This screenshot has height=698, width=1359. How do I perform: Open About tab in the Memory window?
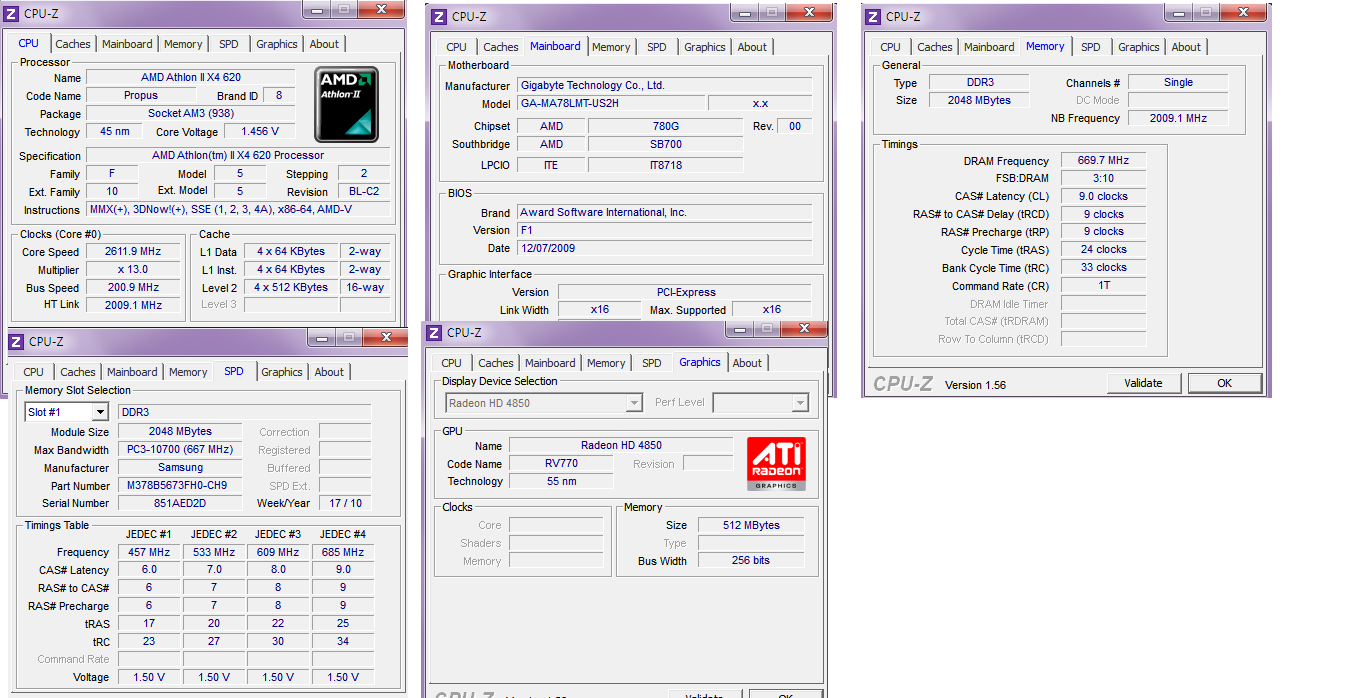[x=1186, y=47]
